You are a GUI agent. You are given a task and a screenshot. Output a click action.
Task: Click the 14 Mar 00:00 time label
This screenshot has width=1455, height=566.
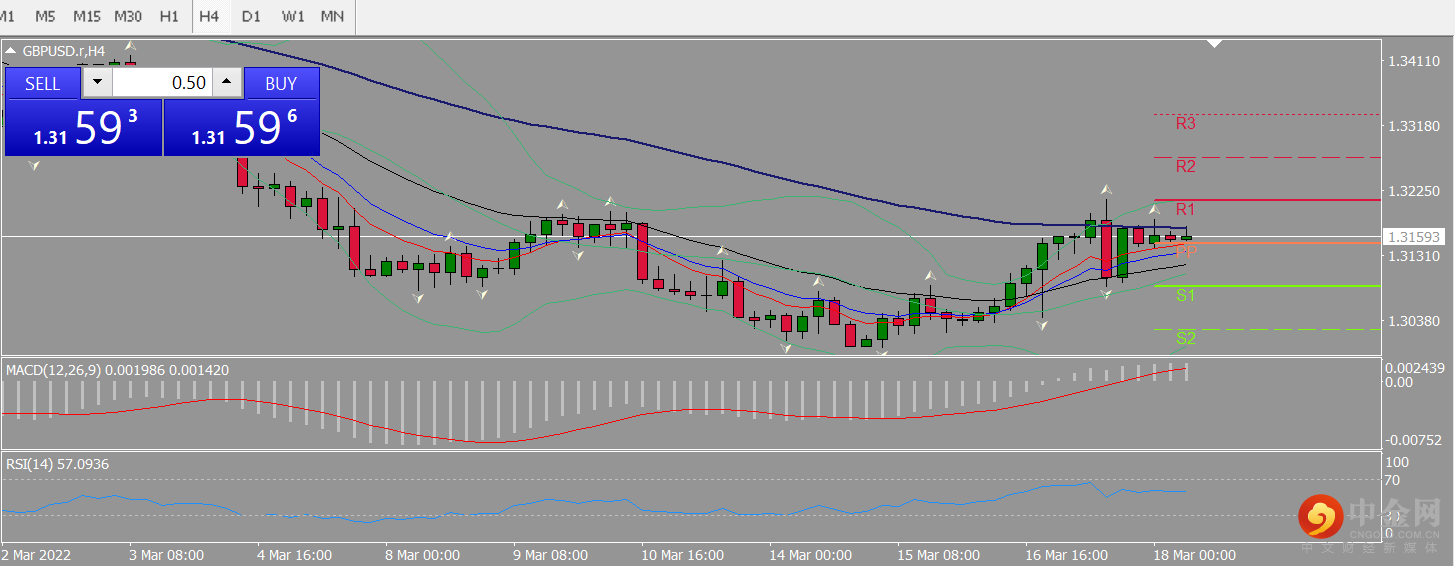[x=811, y=555]
